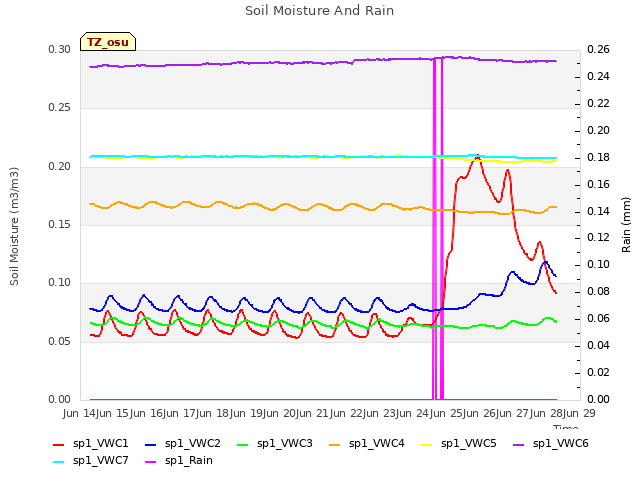Select the sp1_VWC5 legend label
This screenshot has height=480, width=640.
(x=469, y=444)
